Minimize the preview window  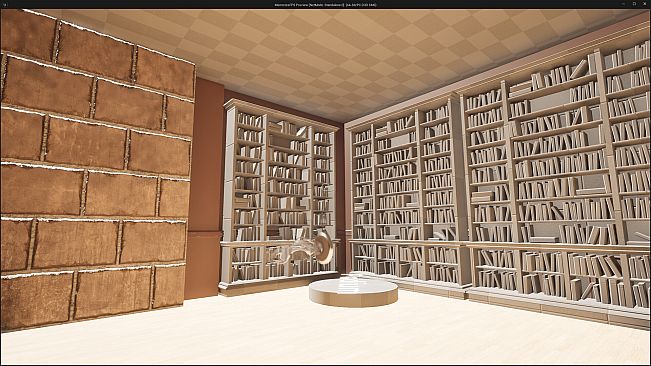point(624,4)
